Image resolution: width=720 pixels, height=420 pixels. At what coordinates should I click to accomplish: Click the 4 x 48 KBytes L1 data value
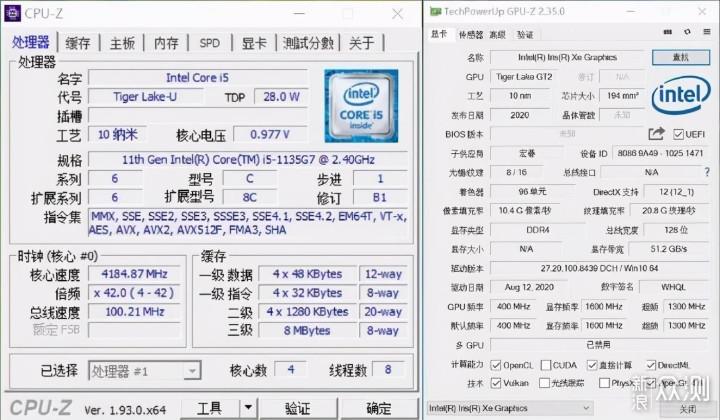307,274
